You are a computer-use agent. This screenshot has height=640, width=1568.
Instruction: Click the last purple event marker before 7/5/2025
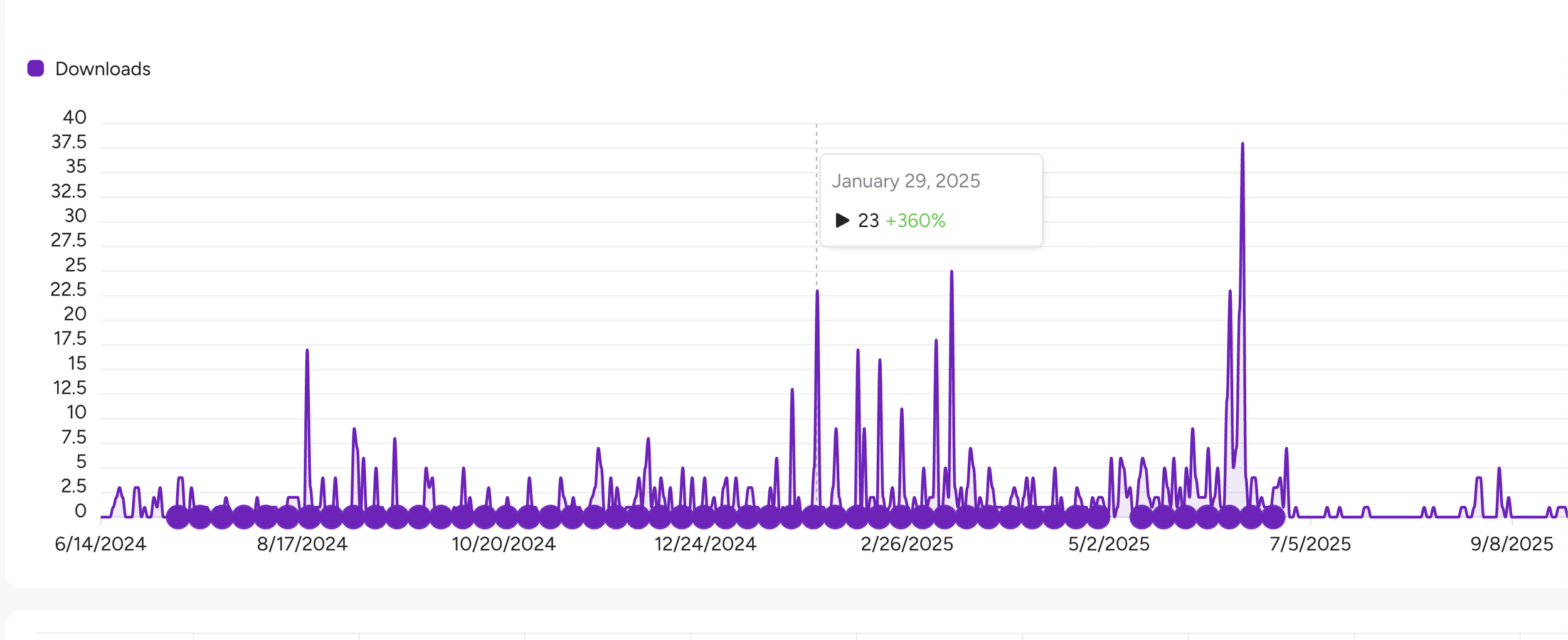(1273, 517)
